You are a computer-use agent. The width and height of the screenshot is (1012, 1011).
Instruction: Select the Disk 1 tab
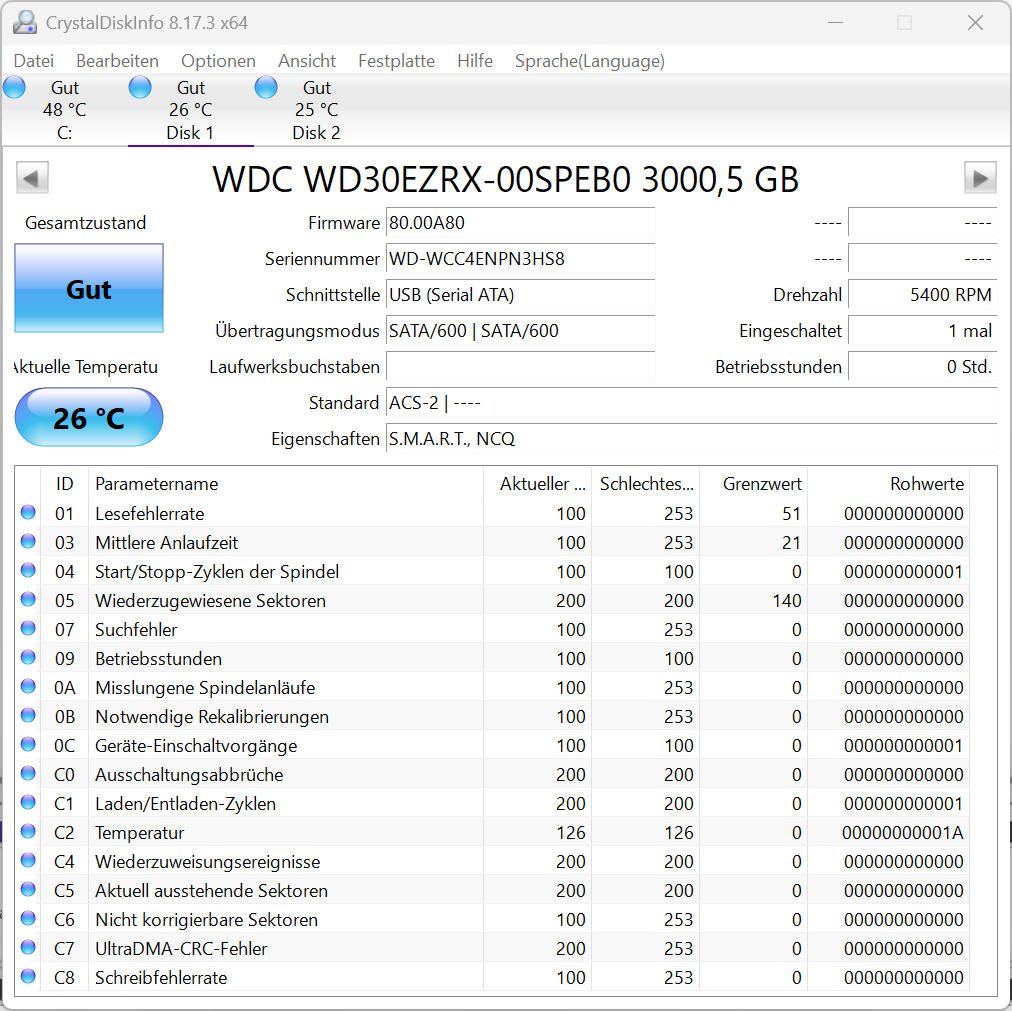pos(190,110)
